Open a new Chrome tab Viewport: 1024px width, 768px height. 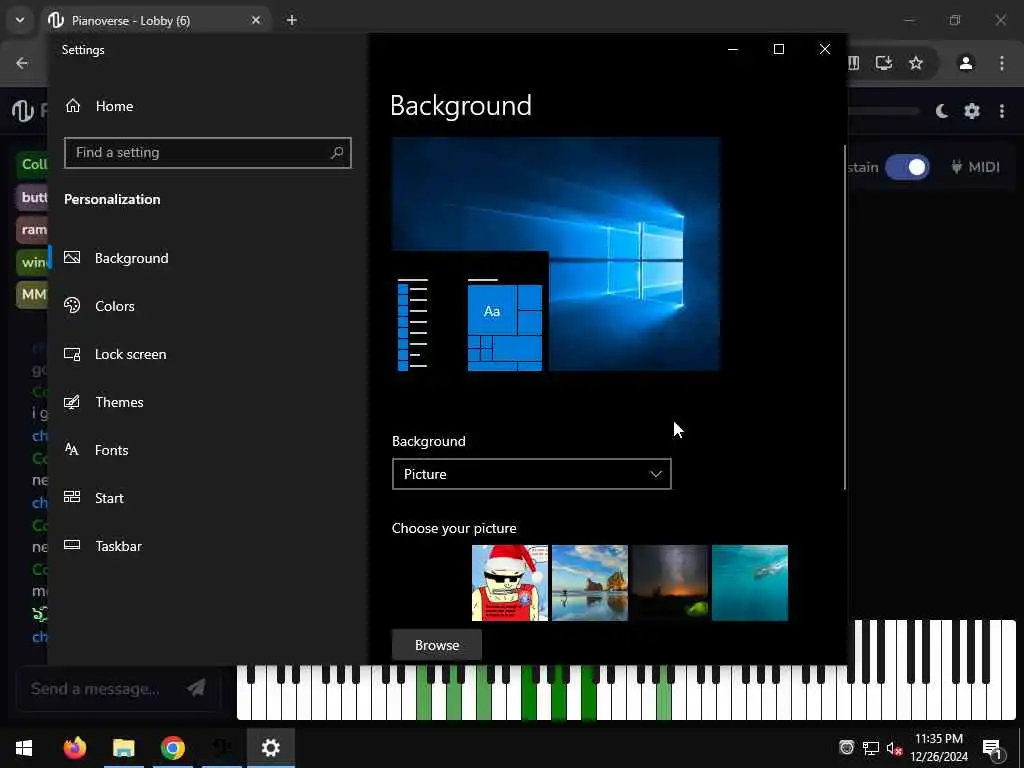pos(292,20)
